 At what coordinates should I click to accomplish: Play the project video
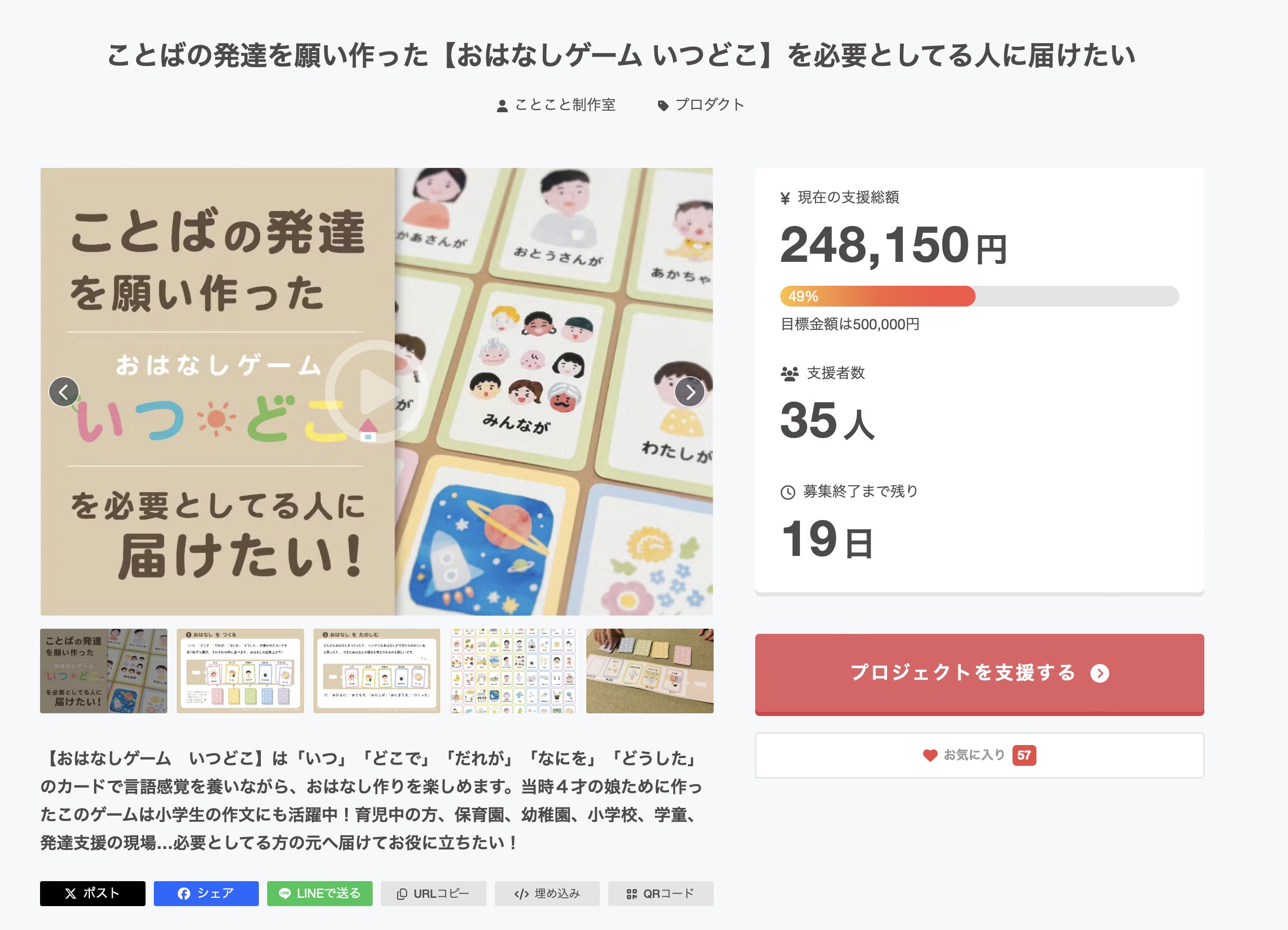376,392
